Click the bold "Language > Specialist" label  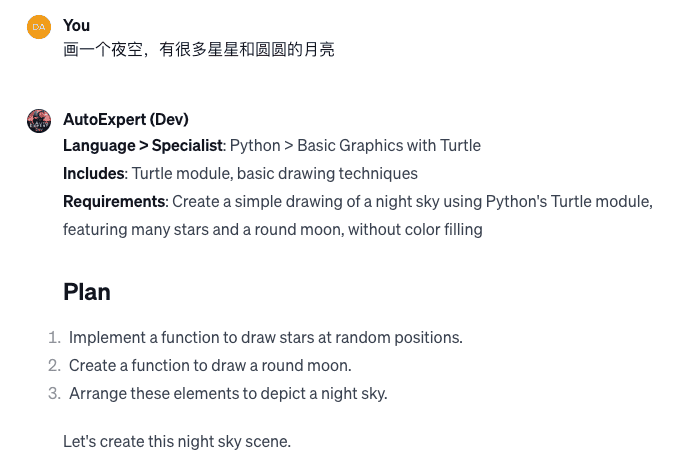[x=142, y=146]
